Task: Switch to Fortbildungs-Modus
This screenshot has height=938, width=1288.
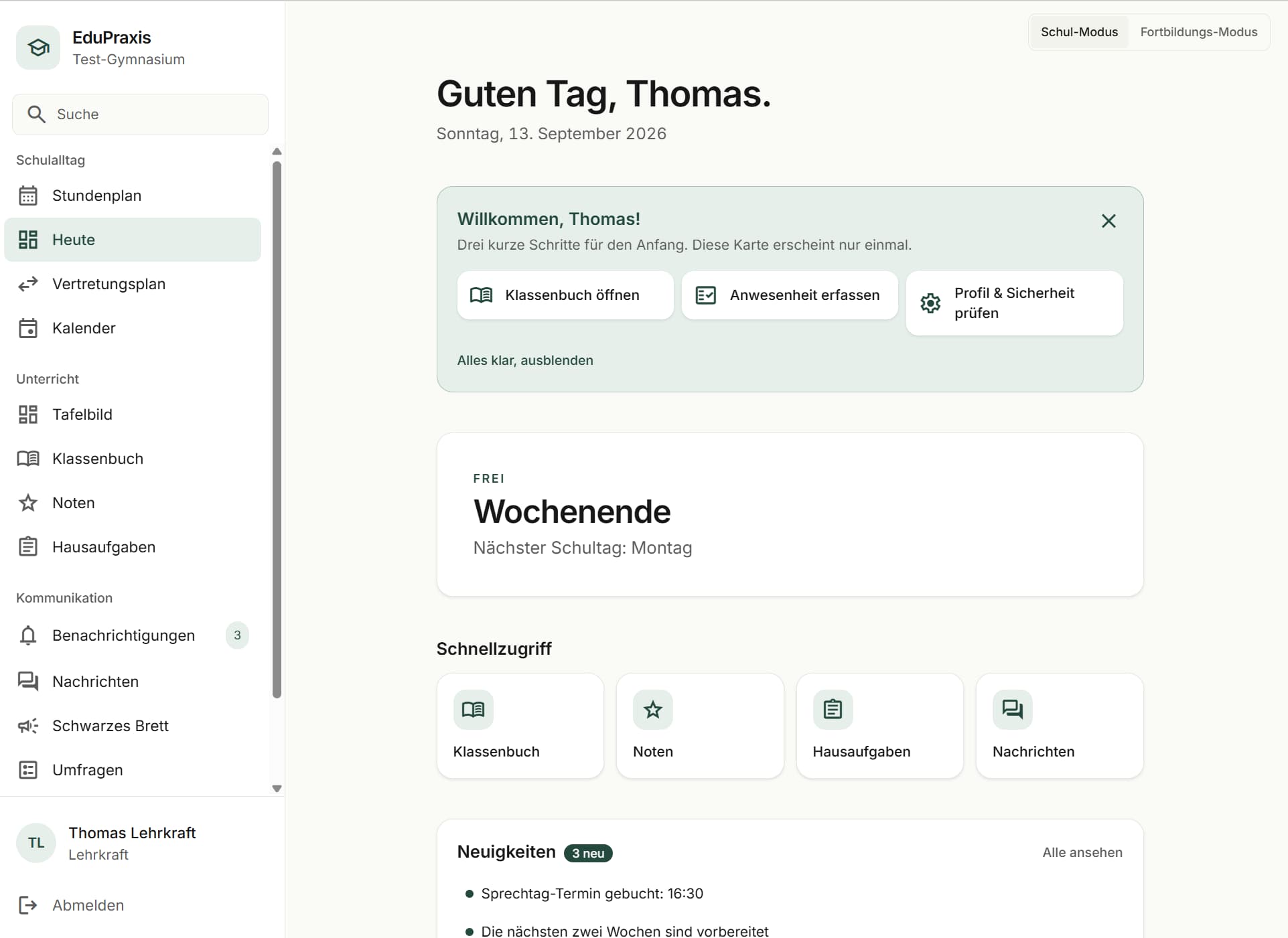Action: (x=1198, y=32)
